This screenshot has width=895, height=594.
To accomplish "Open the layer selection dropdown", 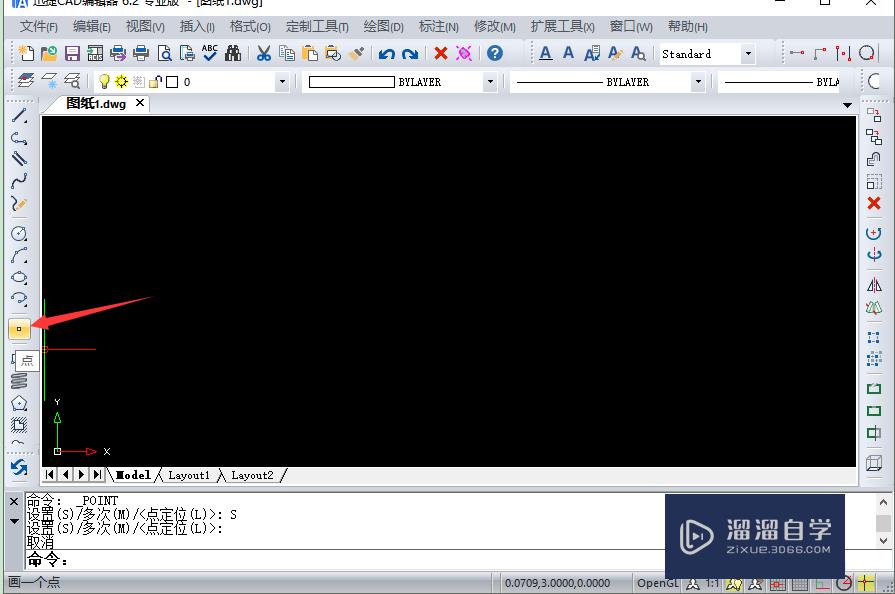I will point(281,82).
